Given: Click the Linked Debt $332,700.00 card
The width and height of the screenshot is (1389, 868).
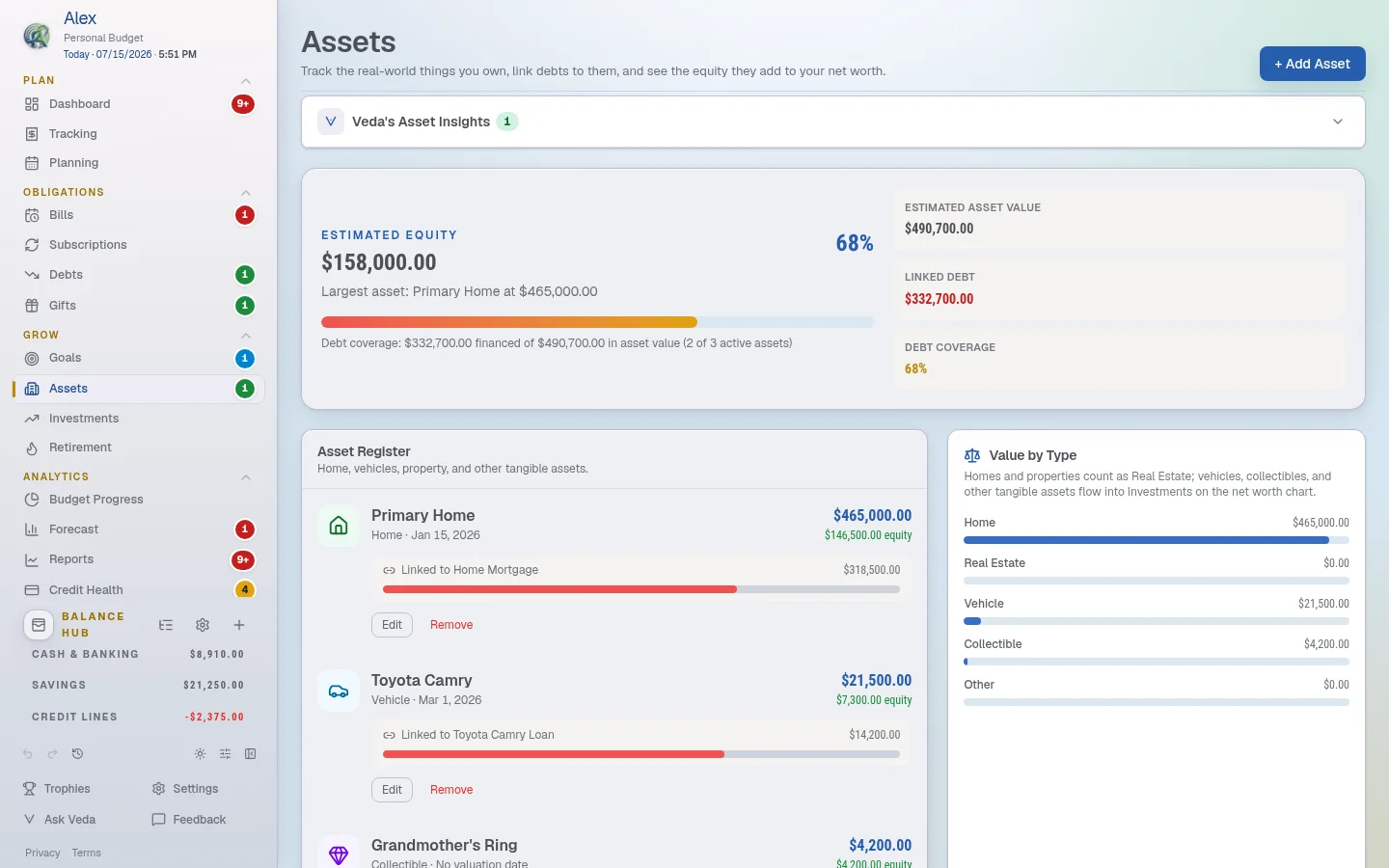Looking at the screenshot, I should (x=1119, y=288).
